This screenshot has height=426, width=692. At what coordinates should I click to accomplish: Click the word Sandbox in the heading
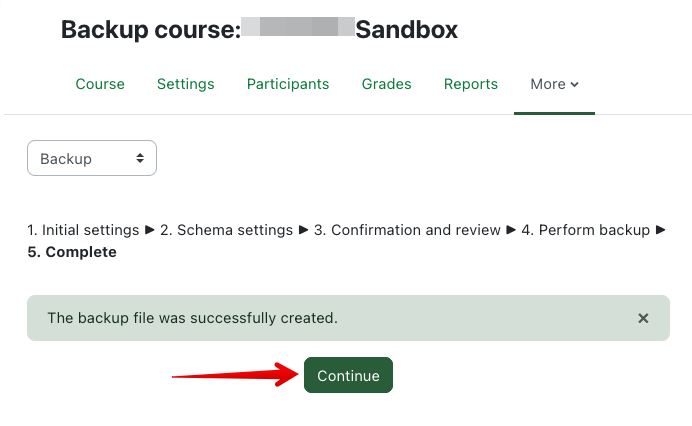click(x=407, y=30)
